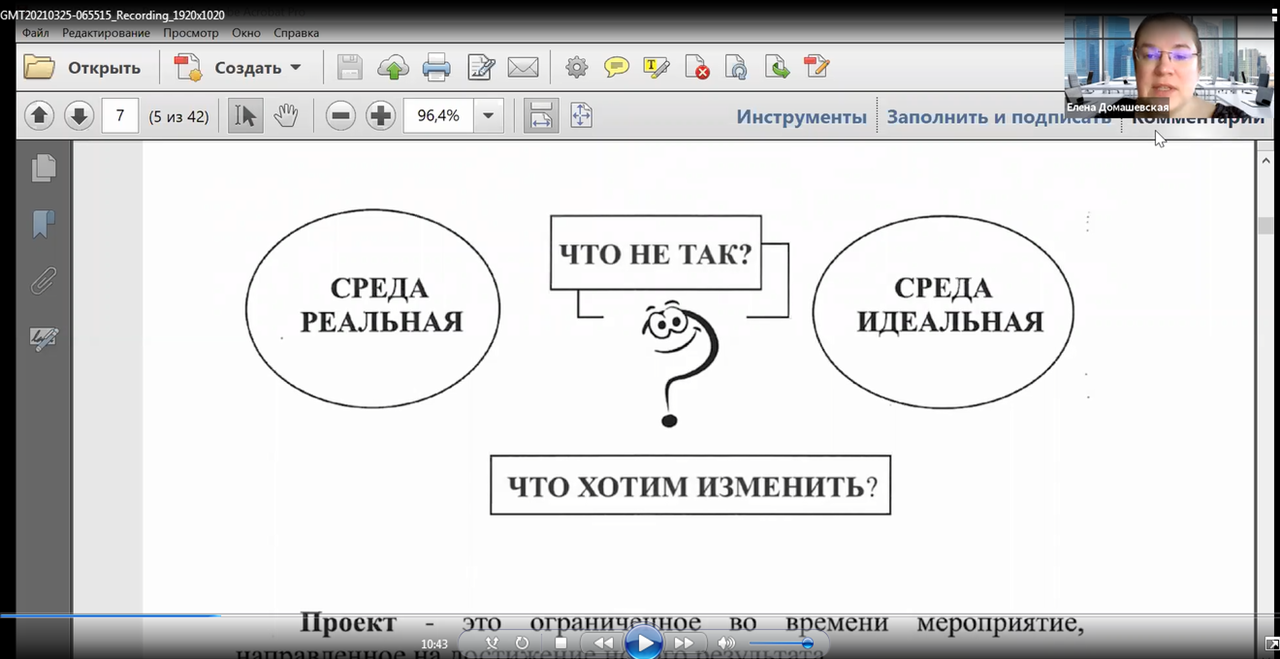
Task: Click the Save floppy disk icon
Action: pos(350,68)
